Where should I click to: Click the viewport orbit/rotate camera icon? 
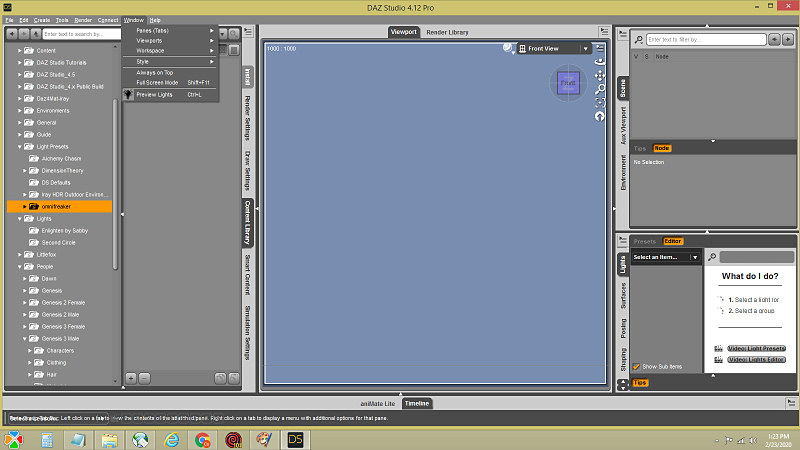(x=600, y=61)
